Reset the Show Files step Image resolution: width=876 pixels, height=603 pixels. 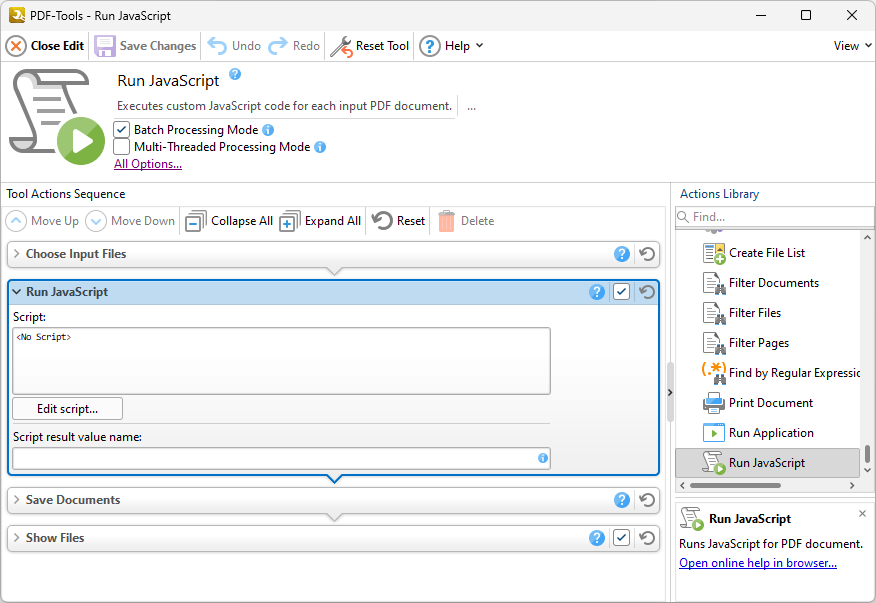(647, 538)
